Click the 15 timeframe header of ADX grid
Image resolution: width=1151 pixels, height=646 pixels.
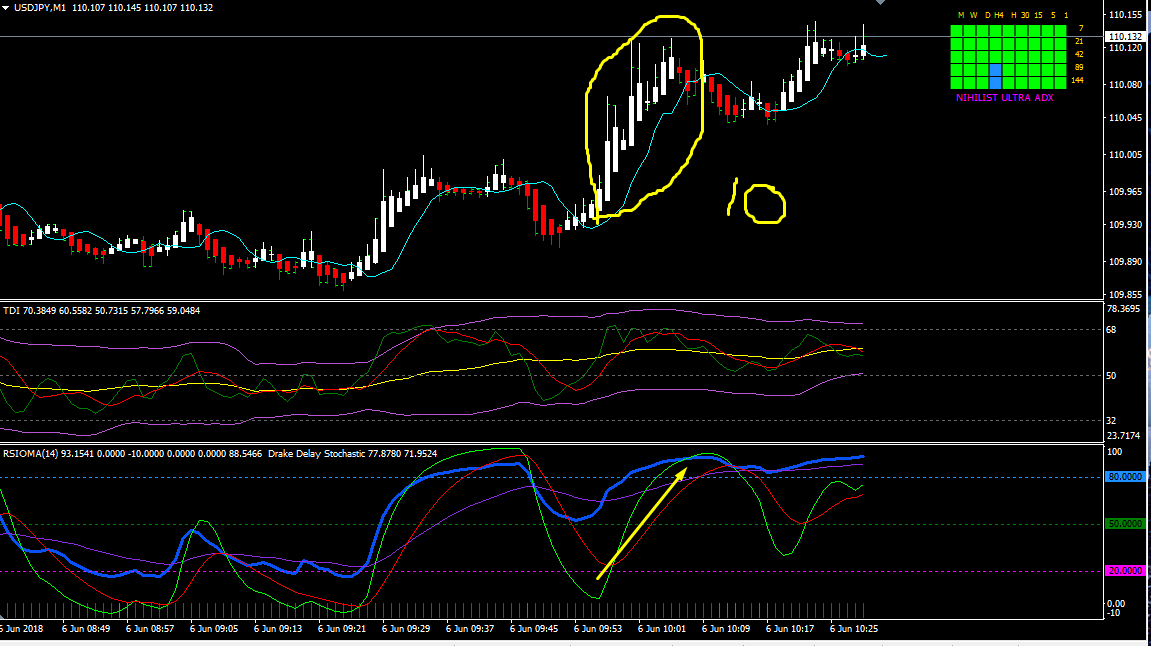(1038, 15)
